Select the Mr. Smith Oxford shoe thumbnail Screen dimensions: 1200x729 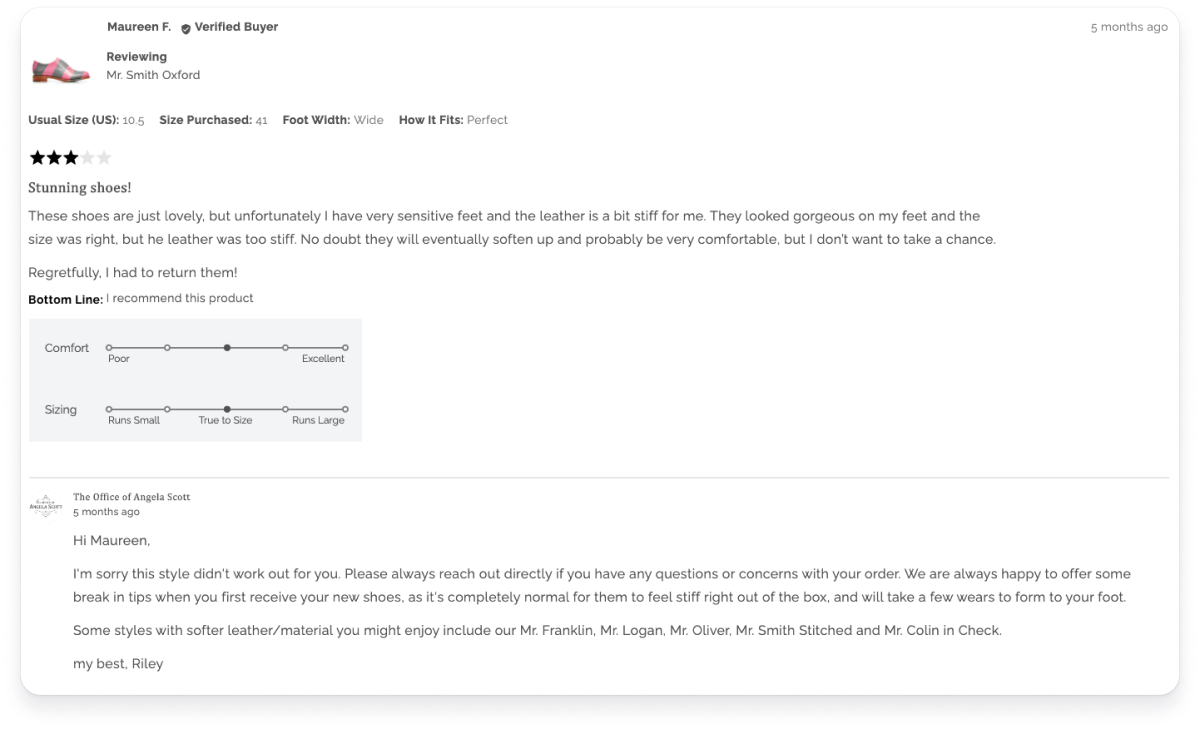click(60, 68)
